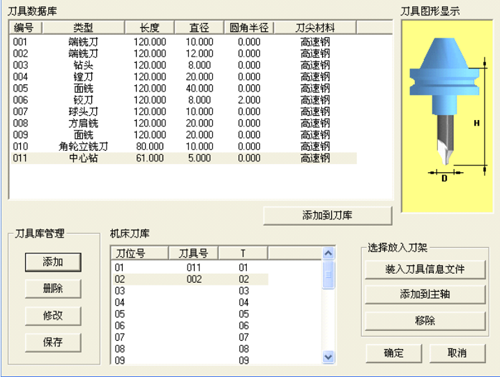
Task: Select tool 011 中心钻 row
Action: (x=184, y=158)
